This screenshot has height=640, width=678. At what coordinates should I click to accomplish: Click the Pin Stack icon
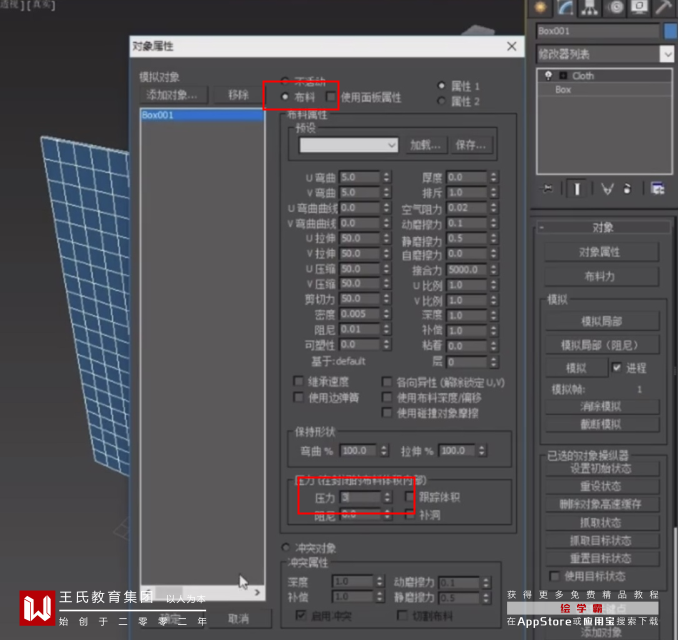(x=548, y=189)
